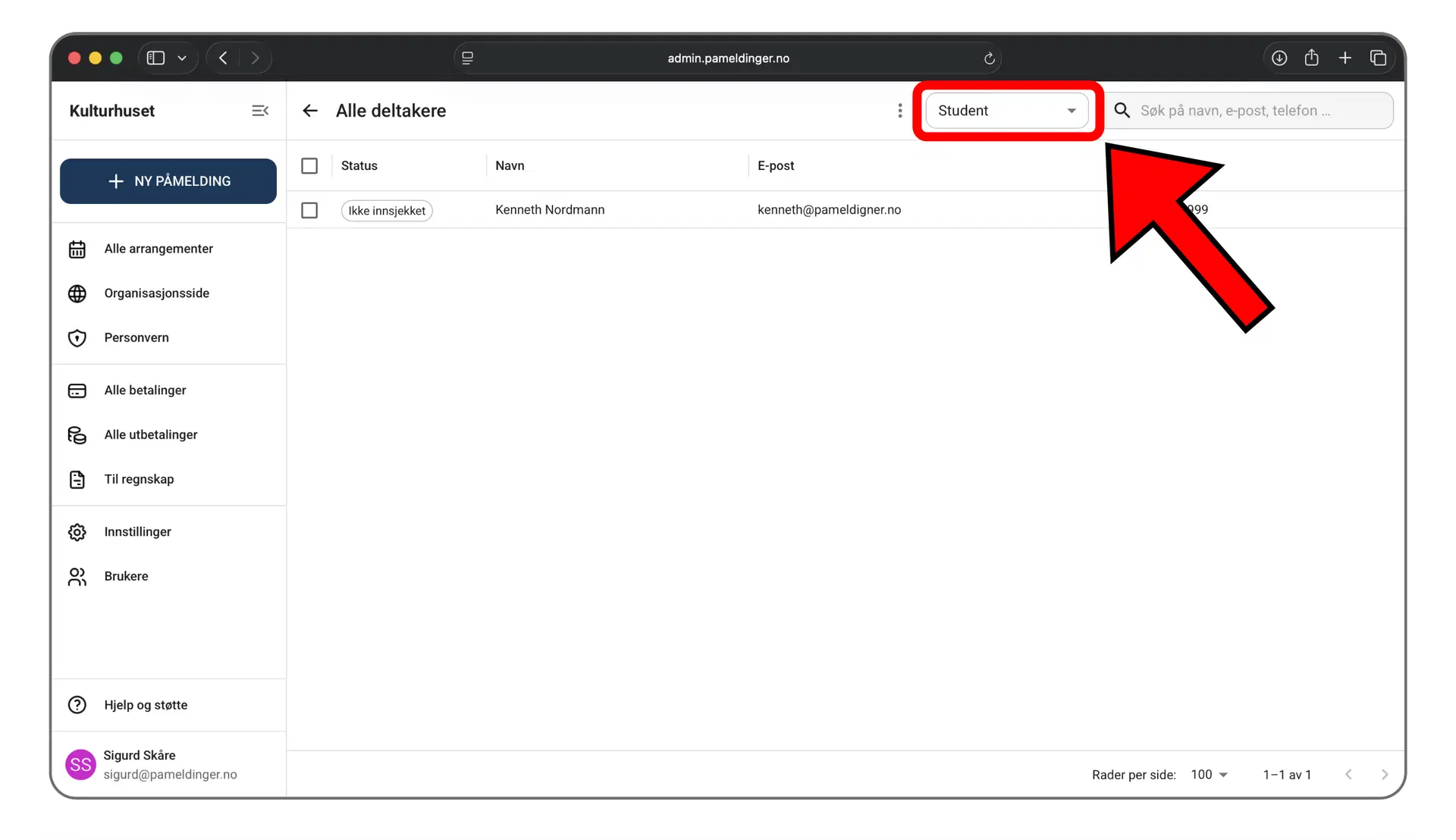The width and height of the screenshot is (1456, 840).
Task: Click the back arrow beside Alle deltakere
Action: pos(309,111)
